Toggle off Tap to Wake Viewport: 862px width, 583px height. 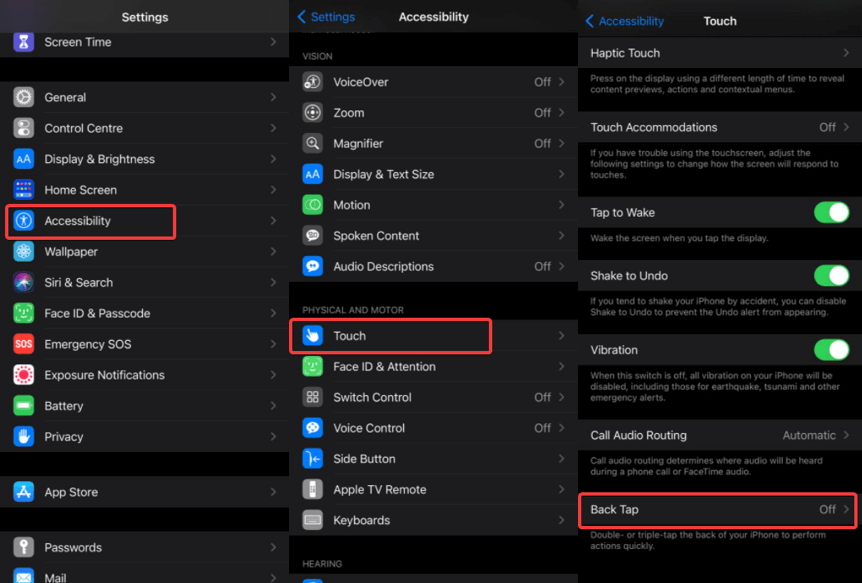pos(833,212)
